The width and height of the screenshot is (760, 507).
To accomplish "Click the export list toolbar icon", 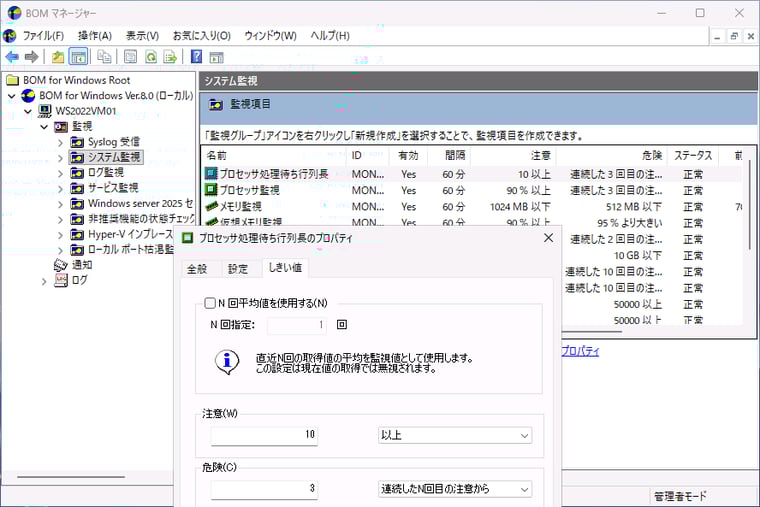I will pos(170,57).
